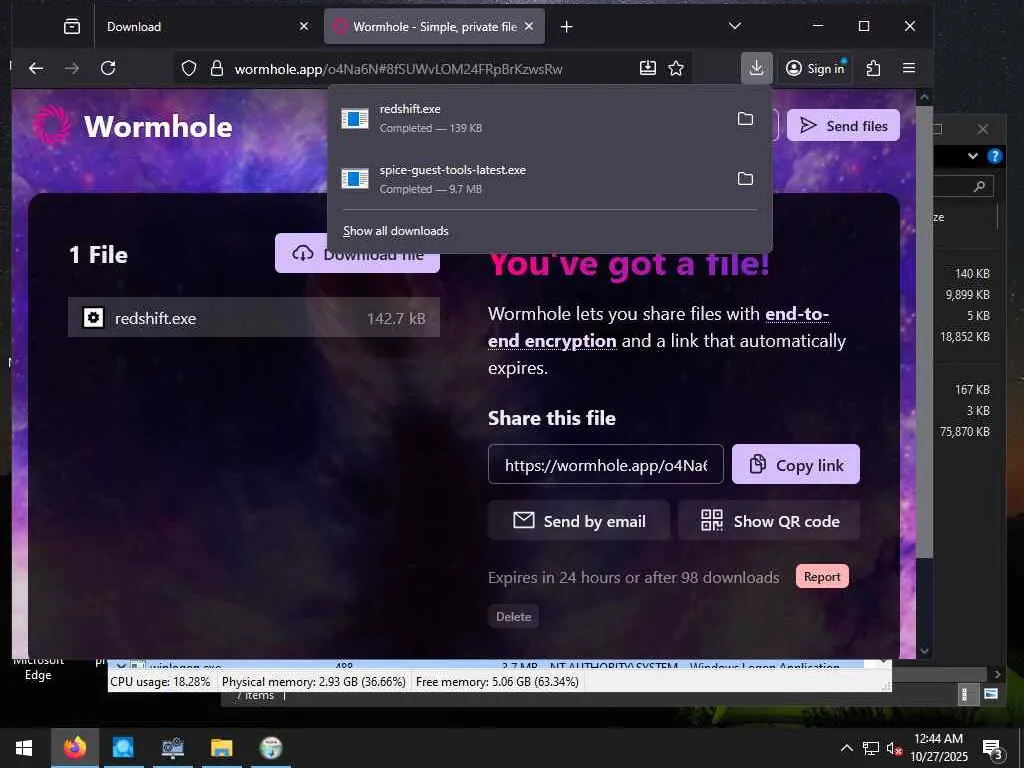Screen dimensions: 1024x768
Task: Open the Windows Start menu
Action: 24,748
